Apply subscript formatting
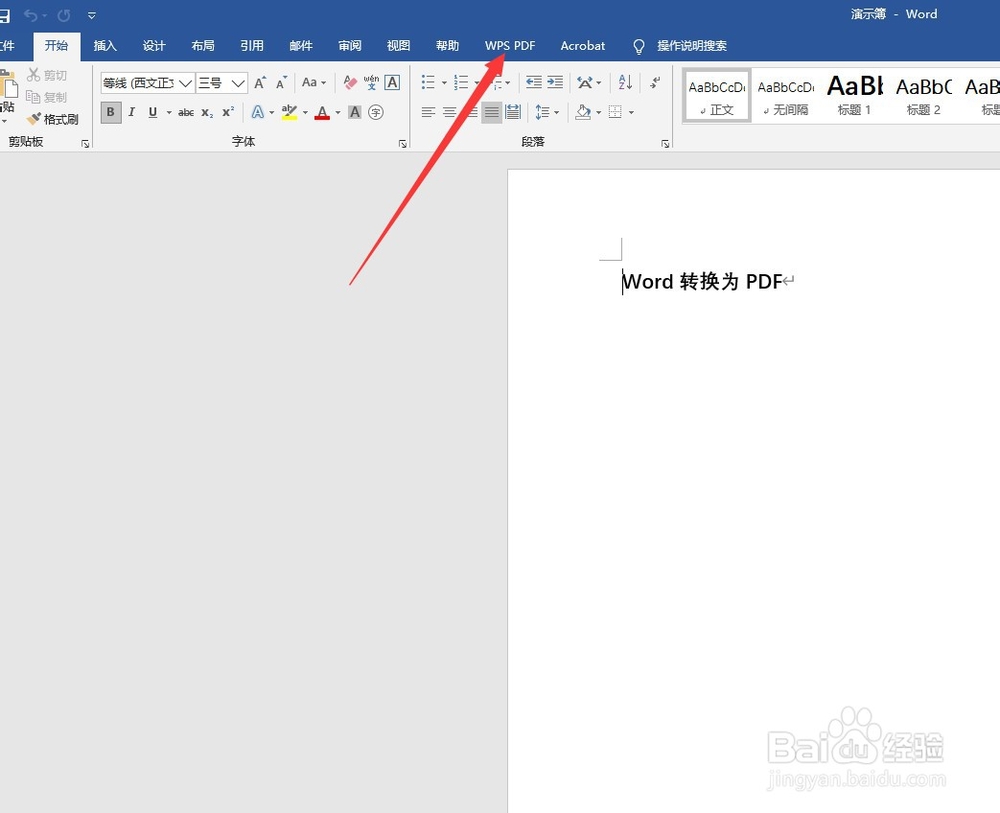This screenshot has height=813, width=1000. coord(207,113)
